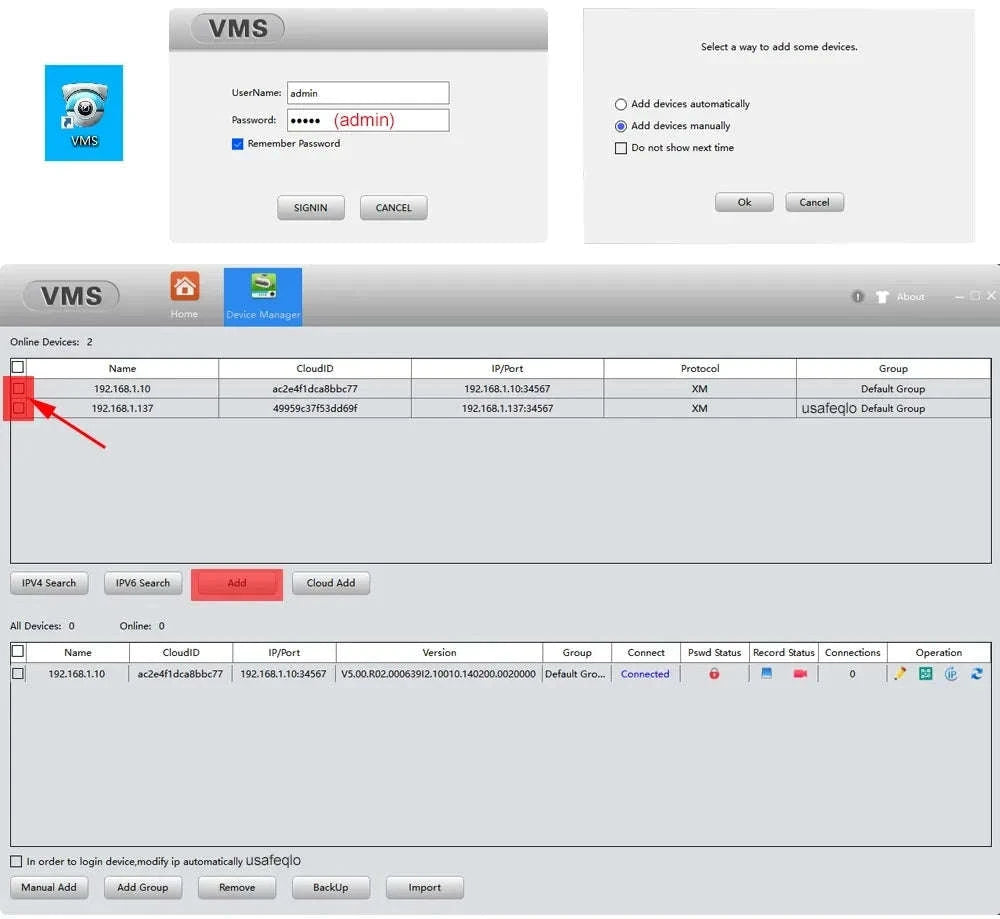The width and height of the screenshot is (1000, 919).
Task: Open the About link
Action: [911, 297]
